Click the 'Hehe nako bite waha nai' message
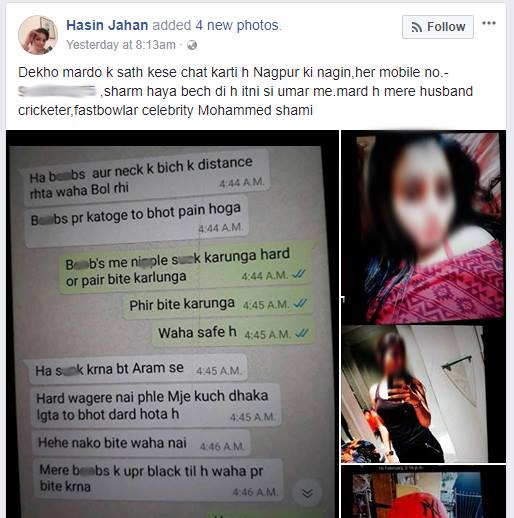514x518 pixels. tap(142, 444)
